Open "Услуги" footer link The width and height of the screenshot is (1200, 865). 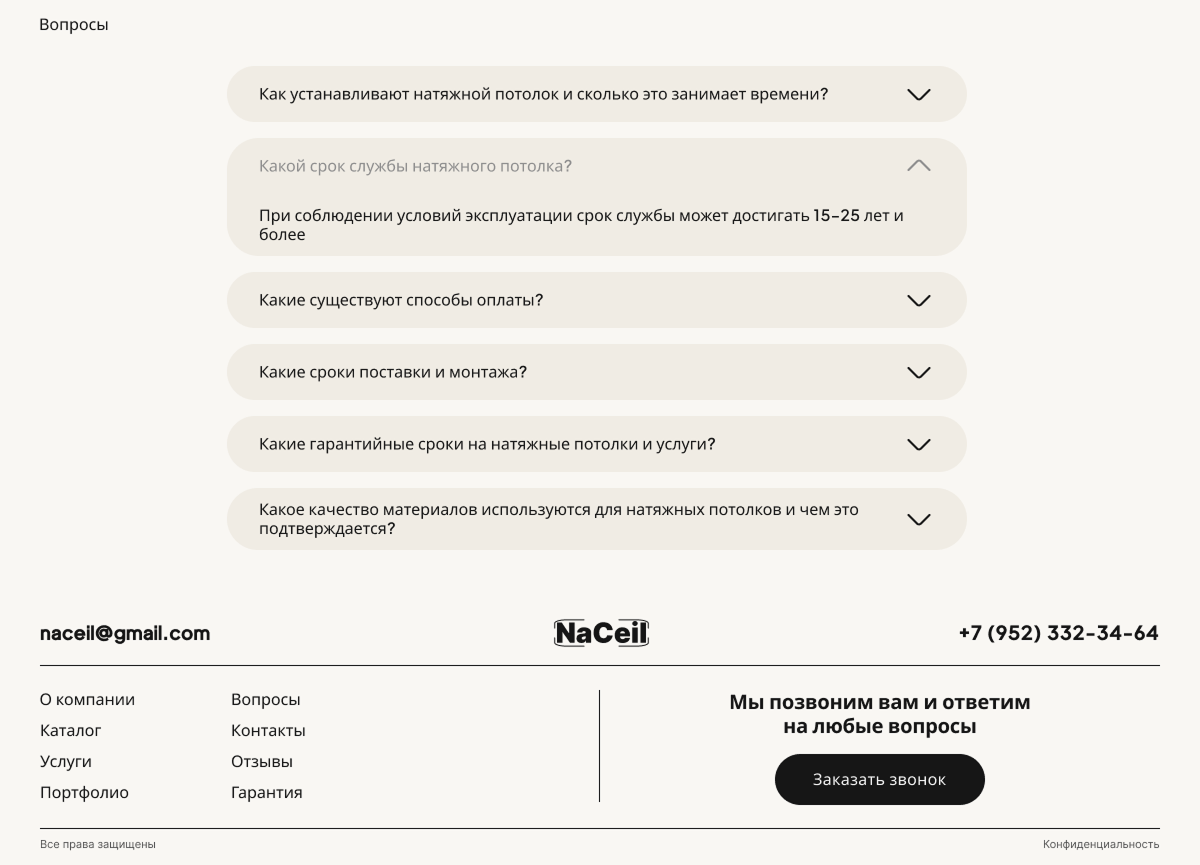tap(66, 761)
